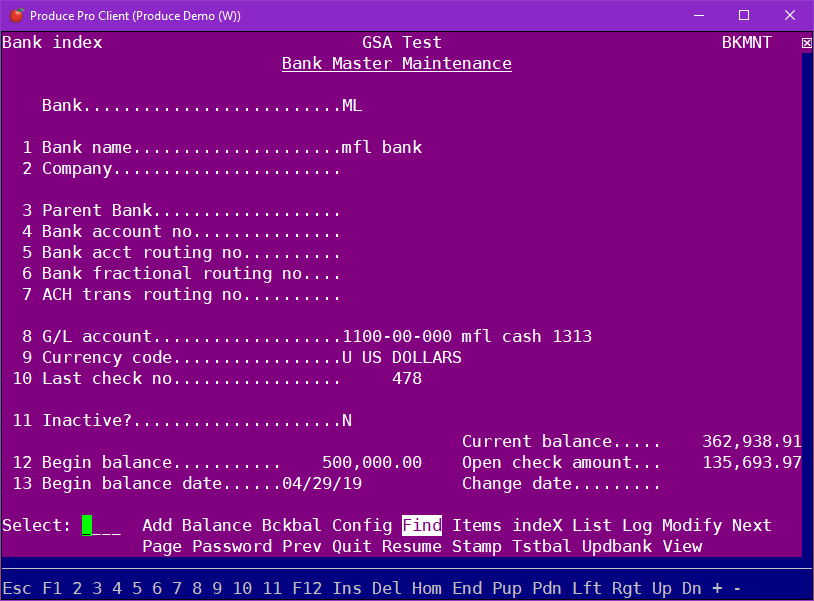Viewport: 814px width, 601px height.
Task: Click the Bank account no field label
Action: (x=117, y=231)
